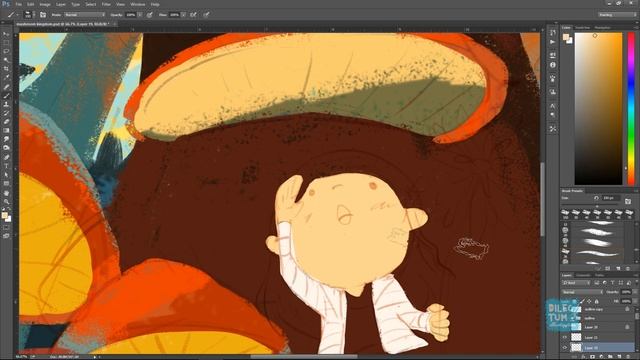The image size is (640, 360).
Task: Toggle lock image pixels brush icon
Action: click(x=582, y=301)
